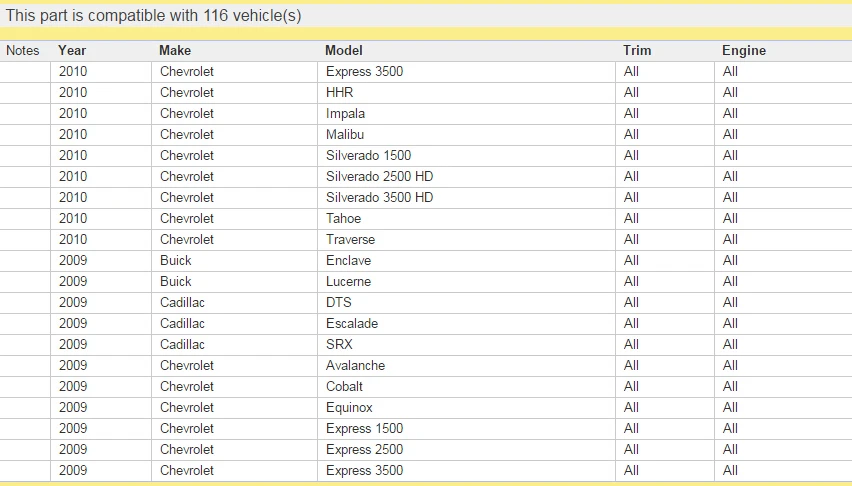This screenshot has height=486, width=852.
Task: Click Cadillac make in the Escalade row
Action: tap(182, 323)
